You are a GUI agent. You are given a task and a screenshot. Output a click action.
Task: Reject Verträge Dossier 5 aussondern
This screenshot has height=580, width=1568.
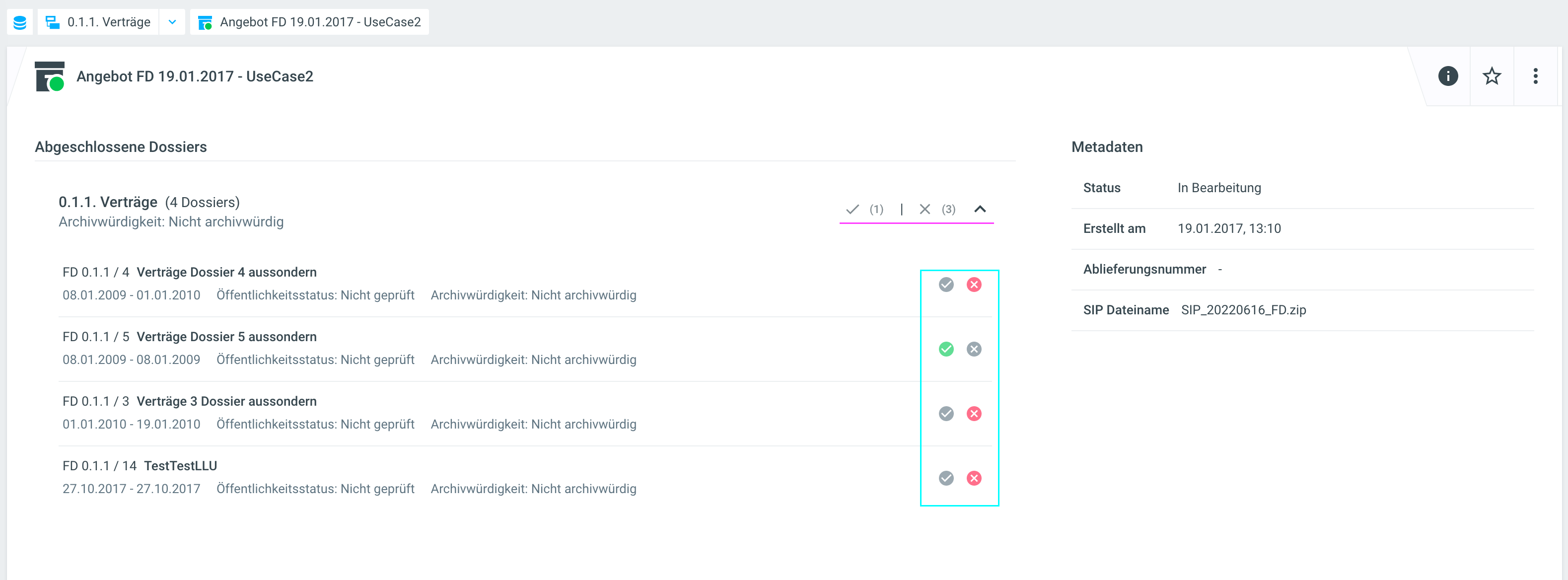point(974,349)
